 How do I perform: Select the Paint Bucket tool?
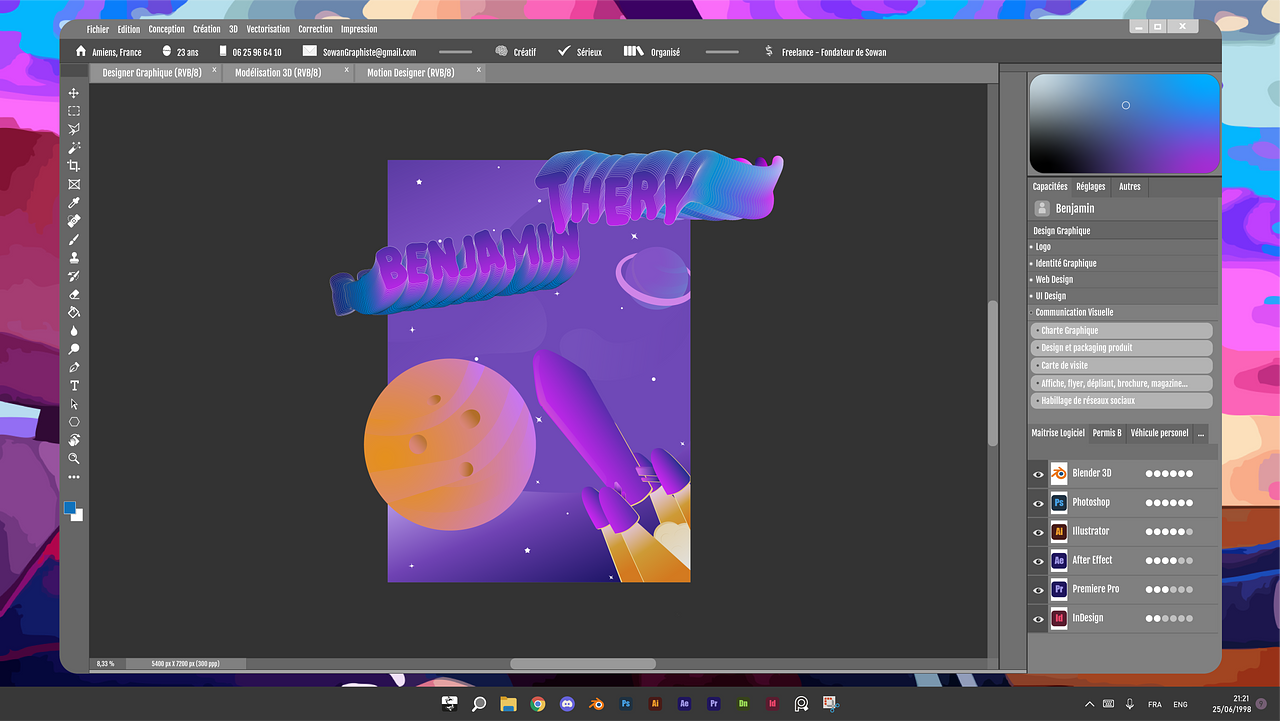tap(74, 312)
